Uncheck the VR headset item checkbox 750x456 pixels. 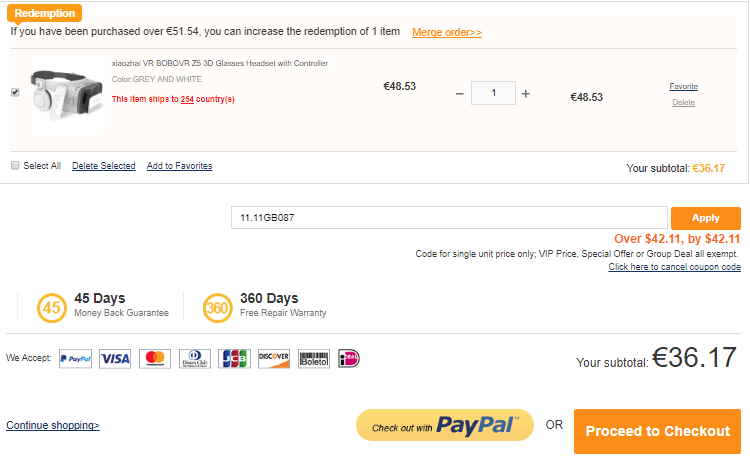15,92
